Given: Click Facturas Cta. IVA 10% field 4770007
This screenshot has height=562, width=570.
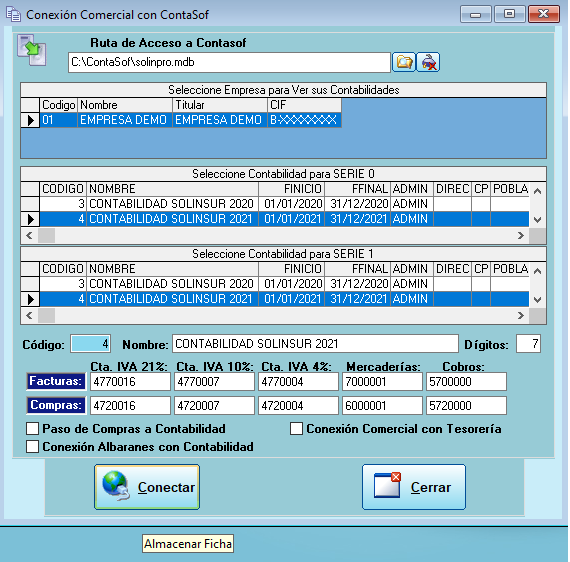Looking at the screenshot, I should pos(214,382).
